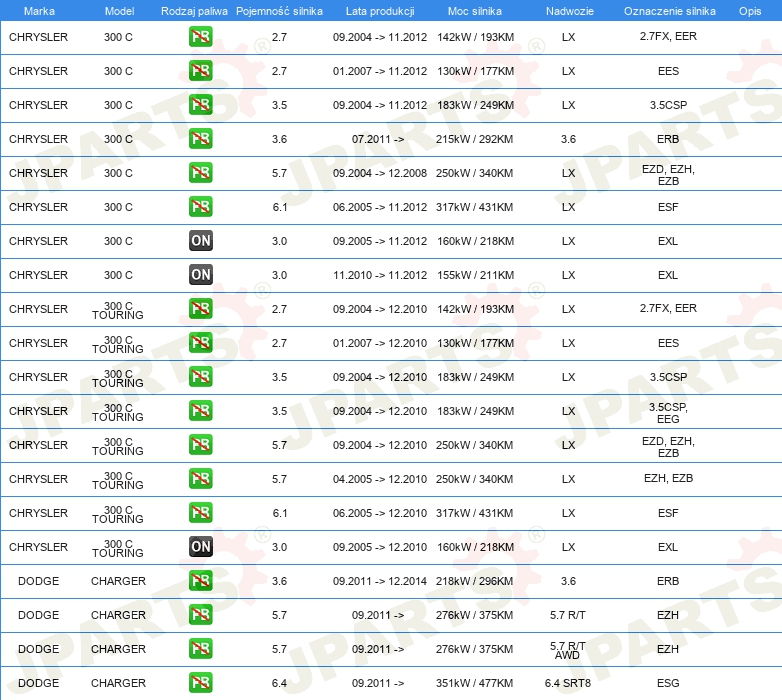Viewport: 782px width, 700px height.
Task: Click the Moc silnika column header
Action: click(475, 11)
